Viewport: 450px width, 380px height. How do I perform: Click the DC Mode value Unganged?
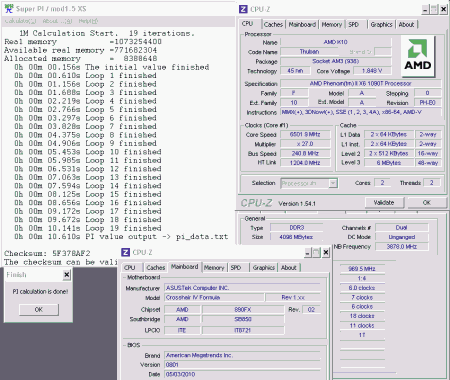tap(402, 237)
